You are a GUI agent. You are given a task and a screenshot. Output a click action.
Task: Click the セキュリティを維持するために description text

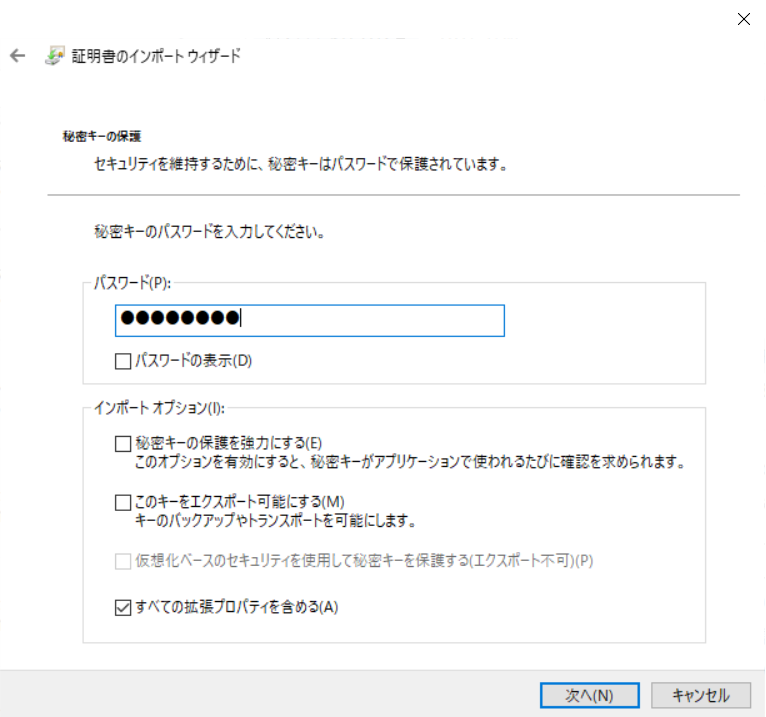[x=294, y=163]
